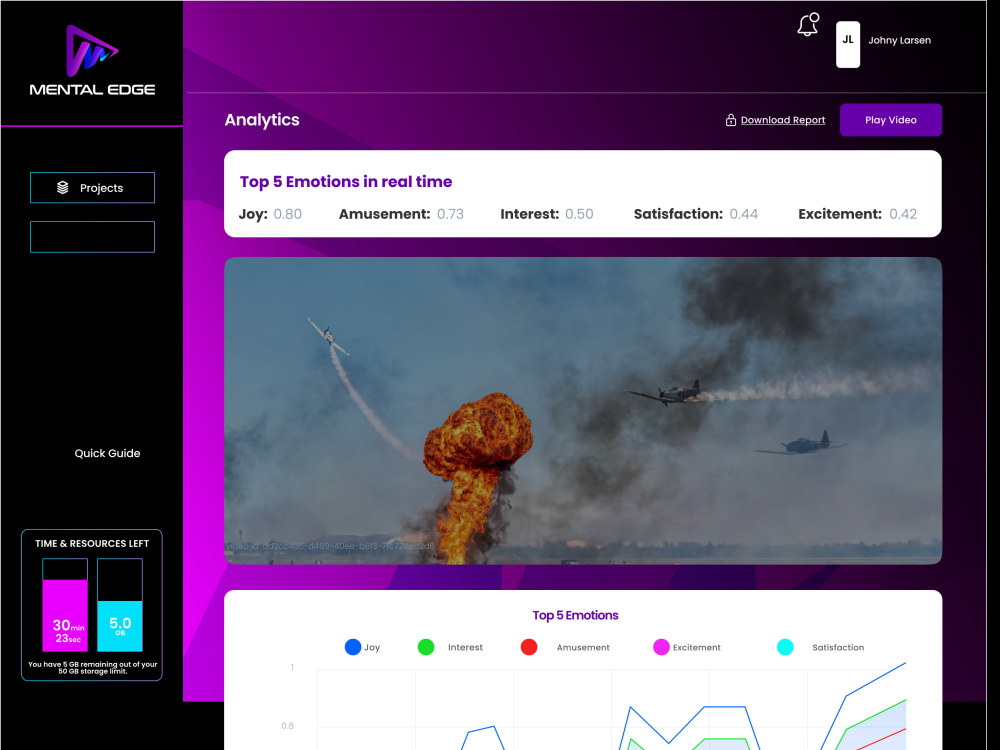
Task: Click the video preview of the air show
Action: 583,411
